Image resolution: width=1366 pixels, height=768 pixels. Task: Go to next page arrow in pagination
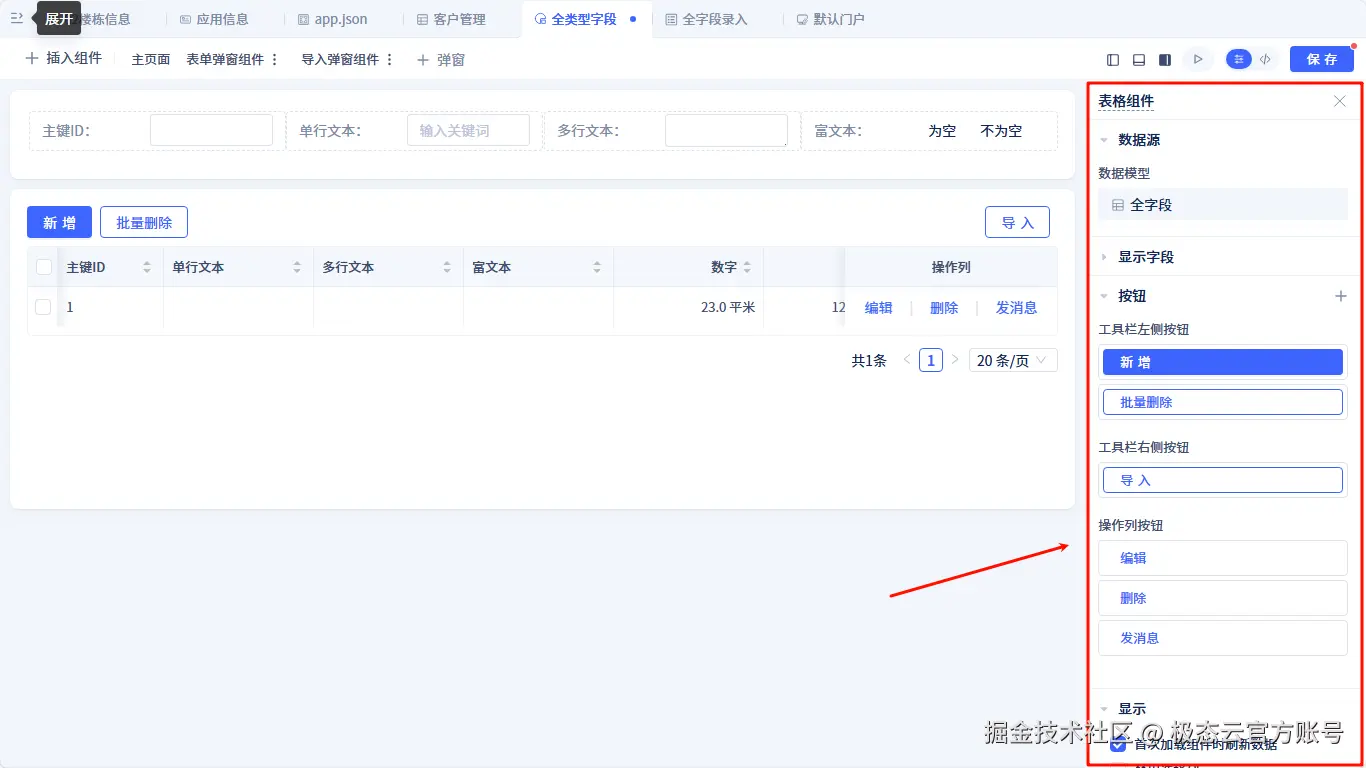(955, 360)
